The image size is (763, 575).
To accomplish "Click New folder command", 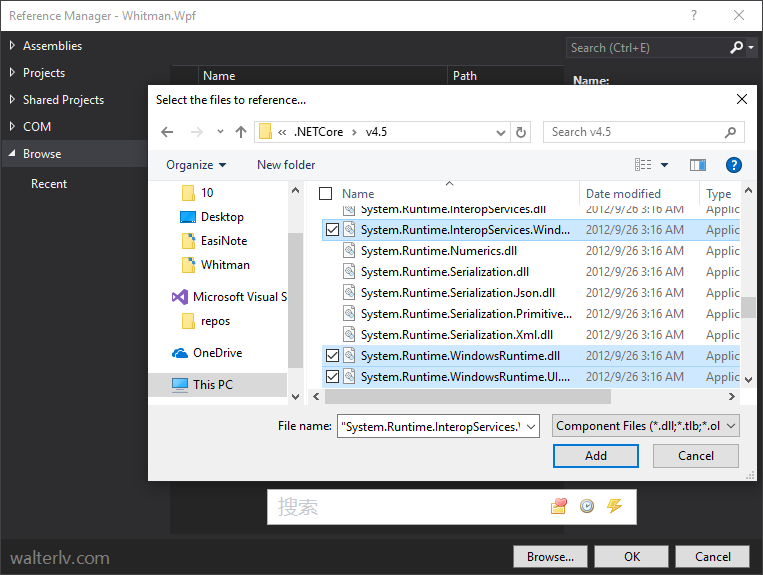I will coord(286,165).
